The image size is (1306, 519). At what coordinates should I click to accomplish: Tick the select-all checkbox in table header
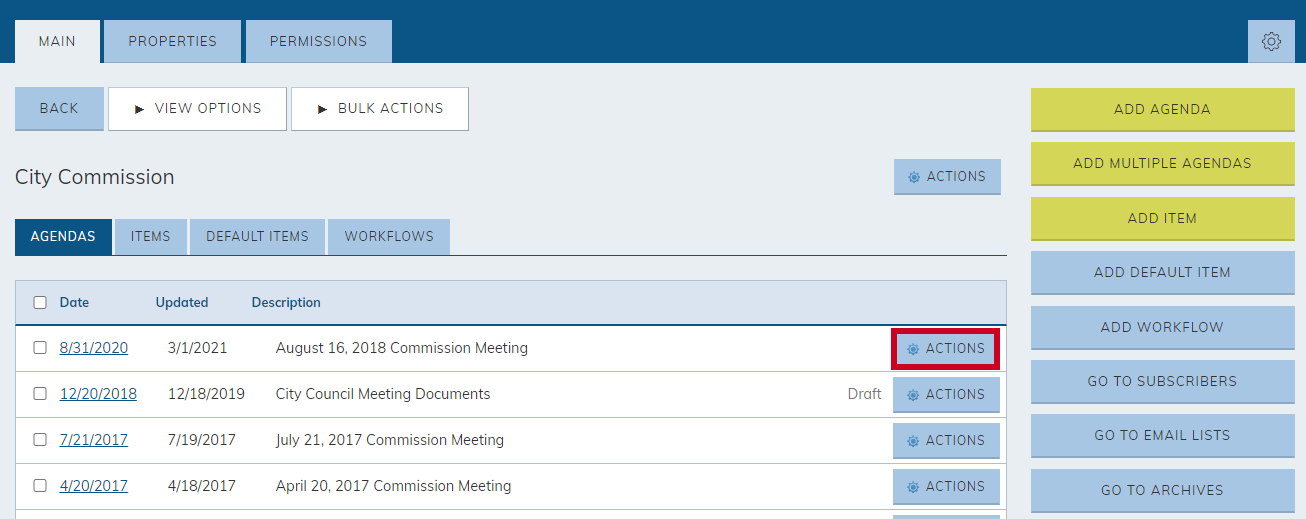tap(40, 302)
